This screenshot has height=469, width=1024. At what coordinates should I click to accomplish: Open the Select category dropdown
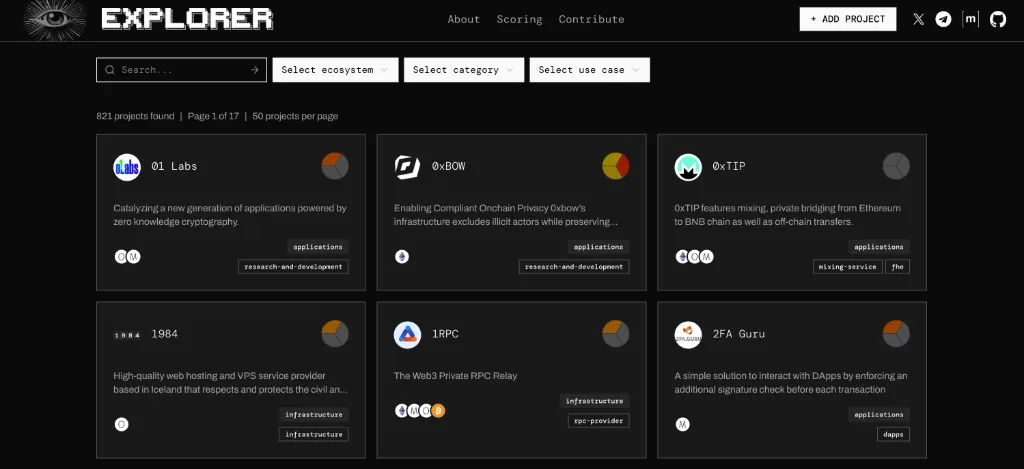point(464,70)
